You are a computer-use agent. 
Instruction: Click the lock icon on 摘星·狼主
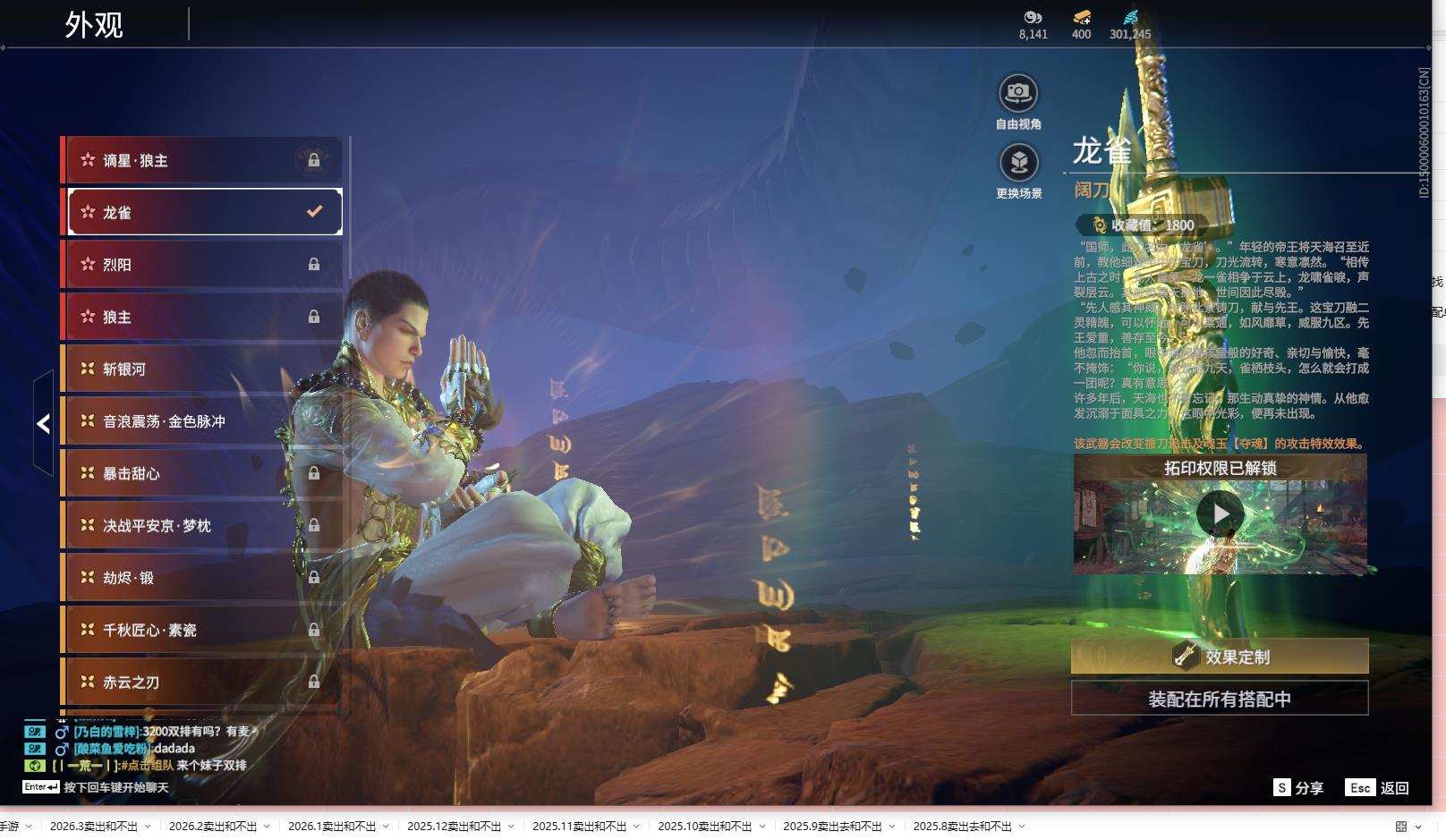click(x=313, y=160)
